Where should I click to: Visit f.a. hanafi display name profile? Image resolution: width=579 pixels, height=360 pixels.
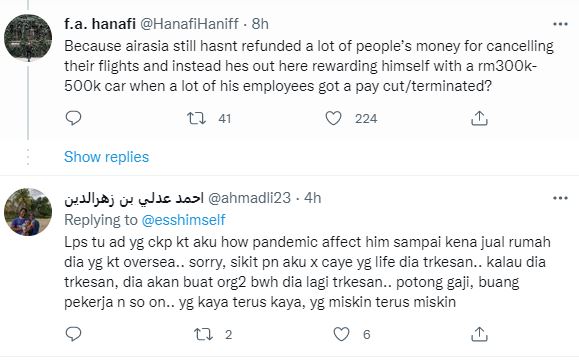[x=100, y=24]
